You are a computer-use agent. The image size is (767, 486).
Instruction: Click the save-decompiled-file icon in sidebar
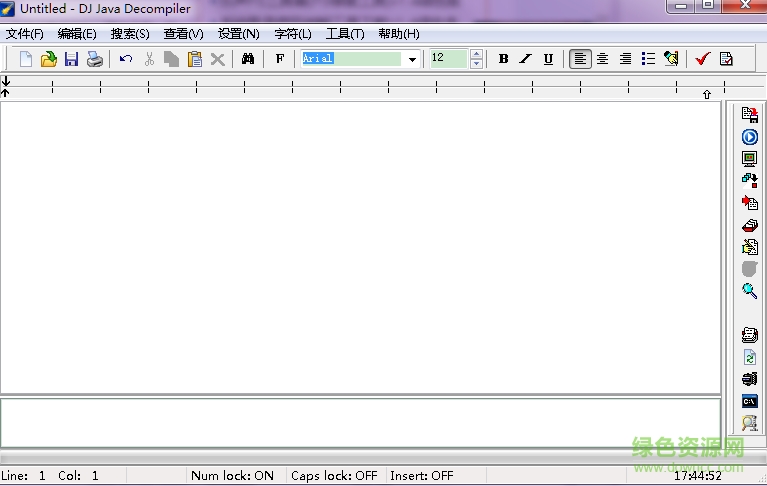coord(749,115)
